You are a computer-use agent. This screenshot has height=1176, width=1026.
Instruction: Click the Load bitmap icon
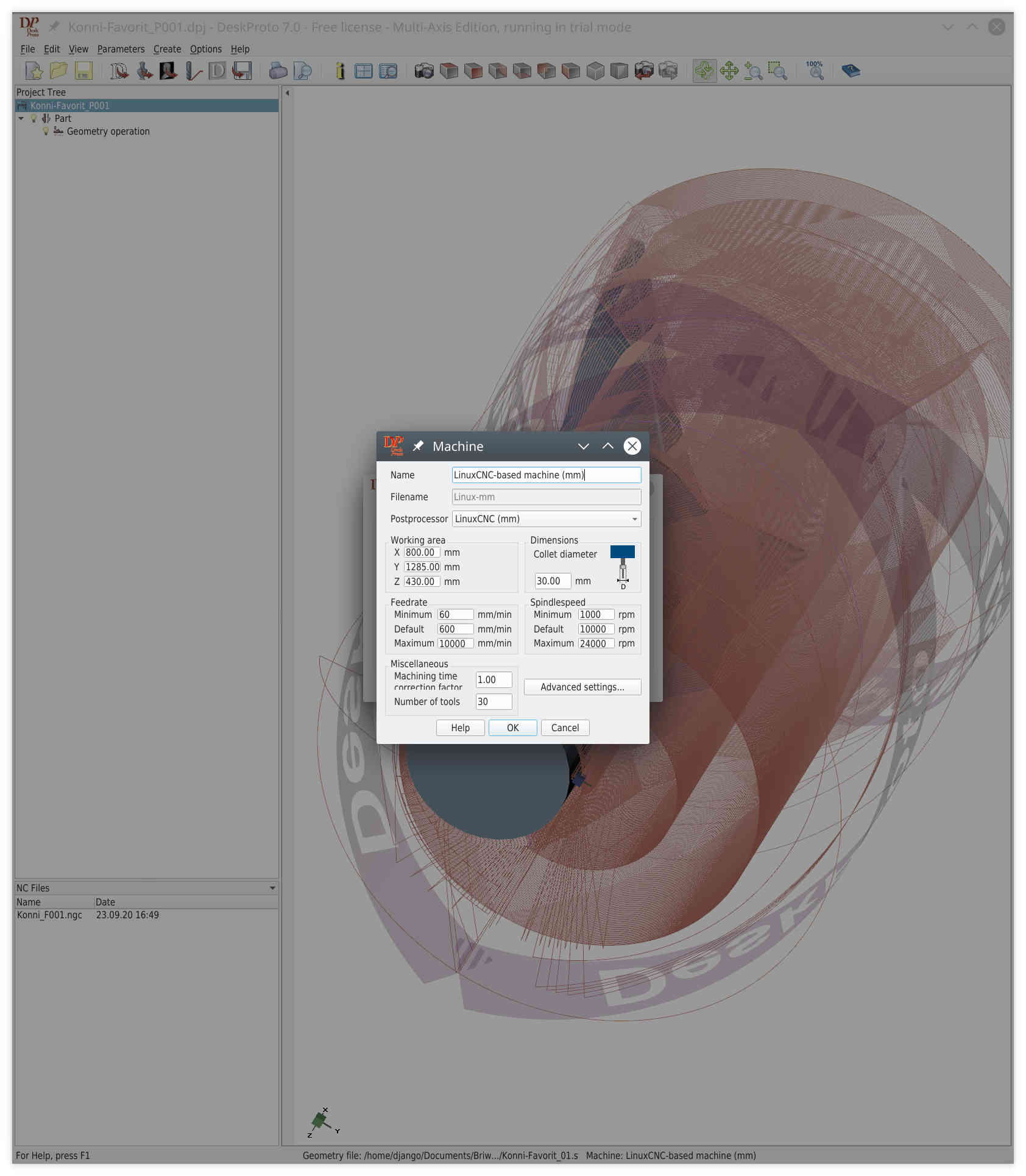tap(168, 71)
